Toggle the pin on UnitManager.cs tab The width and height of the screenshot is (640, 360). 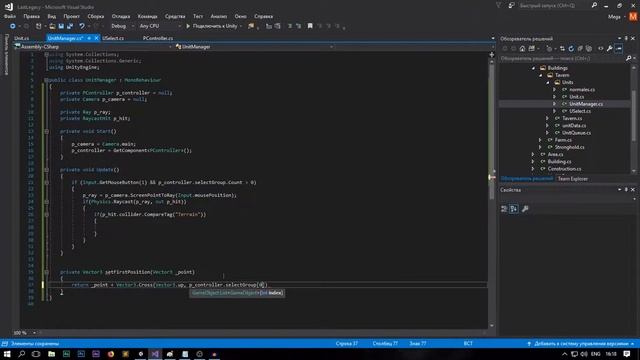point(89,38)
